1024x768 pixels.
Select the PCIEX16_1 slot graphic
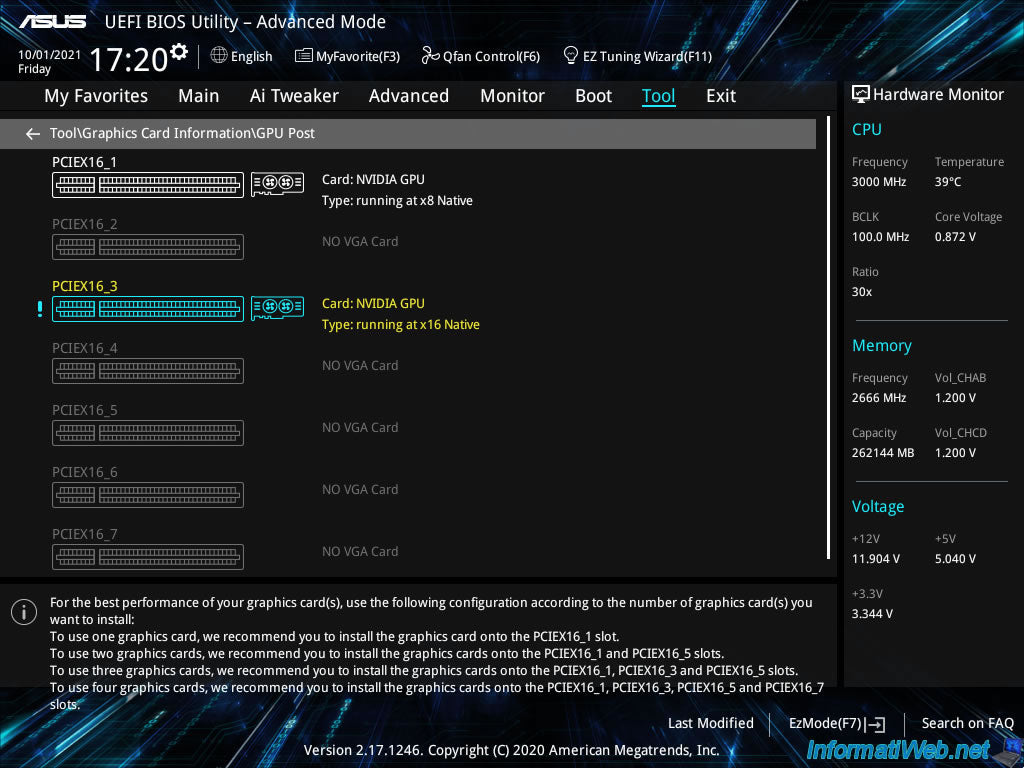tap(148, 185)
